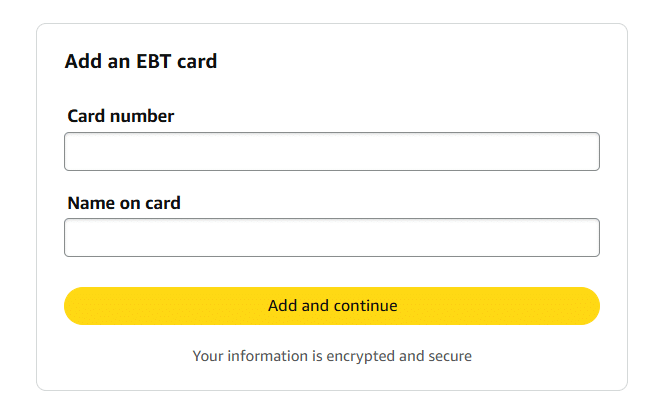Click the word number in Card number label
667x413 pixels.
pyautogui.click(x=142, y=116)
